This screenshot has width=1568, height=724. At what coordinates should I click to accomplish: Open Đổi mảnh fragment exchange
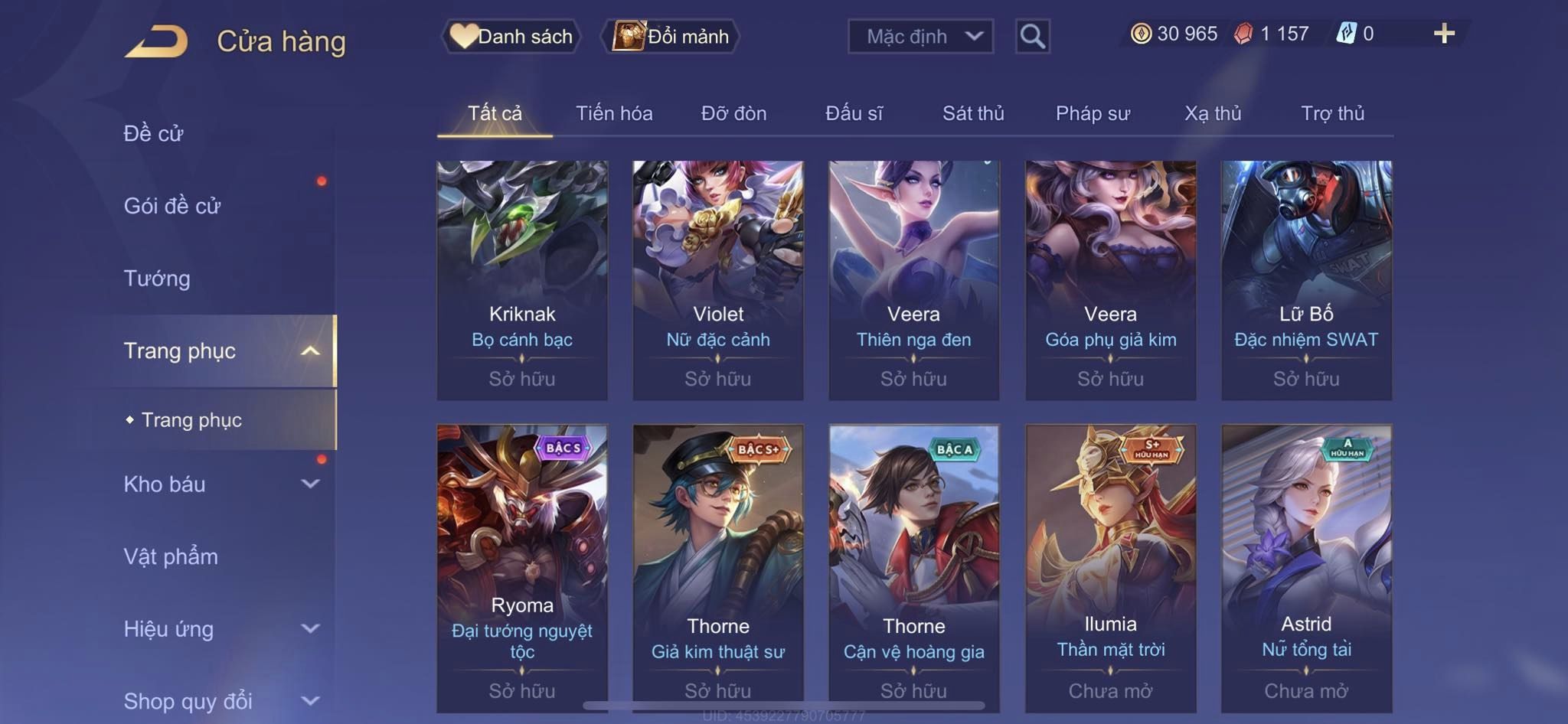coord(671,36)
